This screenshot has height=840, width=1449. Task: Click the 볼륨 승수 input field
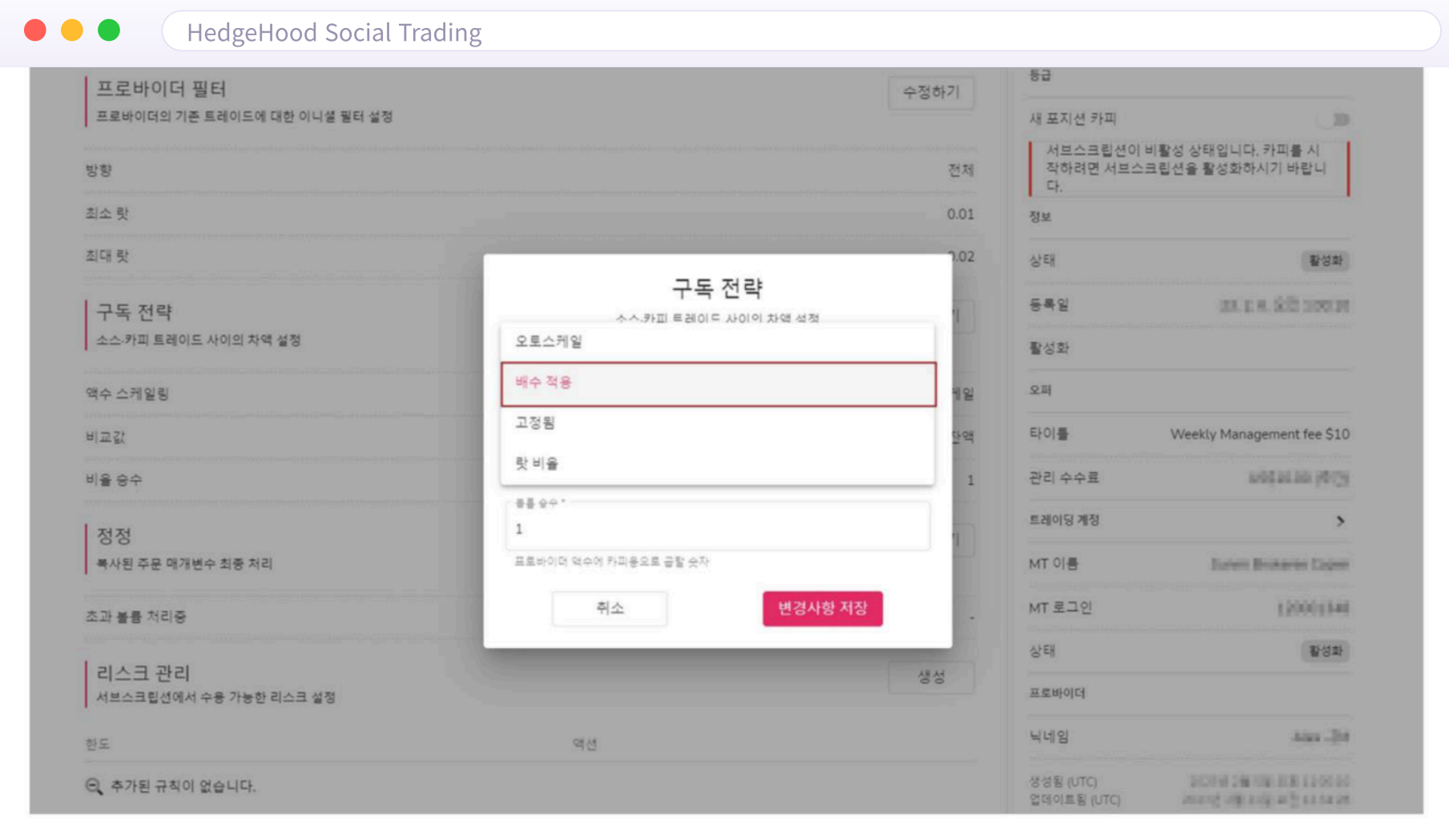tap(718, 526)
